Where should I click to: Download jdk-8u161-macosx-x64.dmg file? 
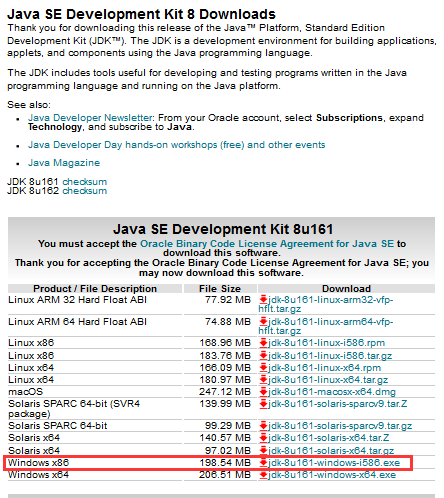332,392
